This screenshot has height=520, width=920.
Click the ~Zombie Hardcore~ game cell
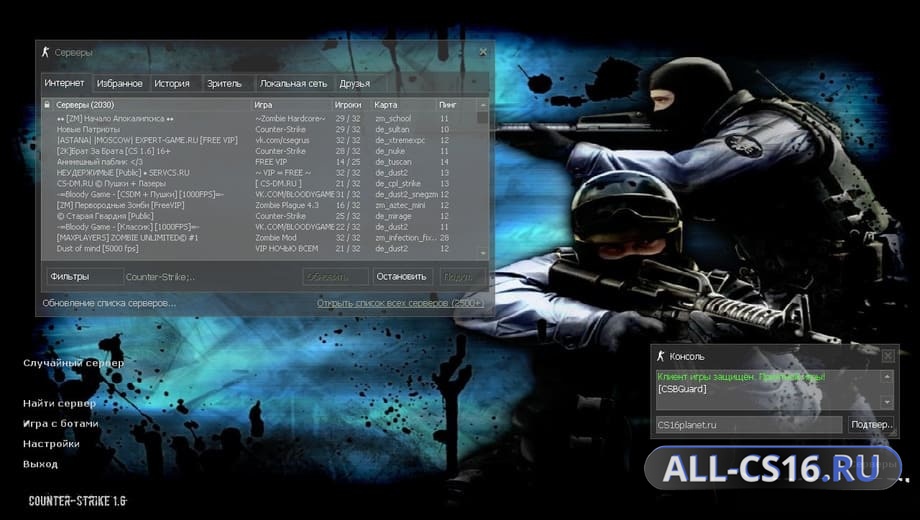point(290,119)
